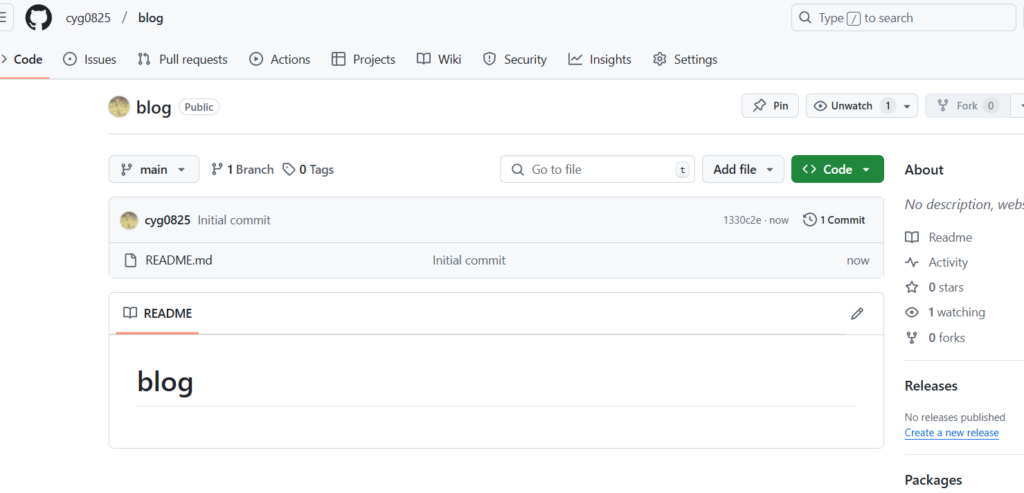Open the main branch selector dropdown
The width and height of the screenshot is (1024, 493).
coord(153,170)
